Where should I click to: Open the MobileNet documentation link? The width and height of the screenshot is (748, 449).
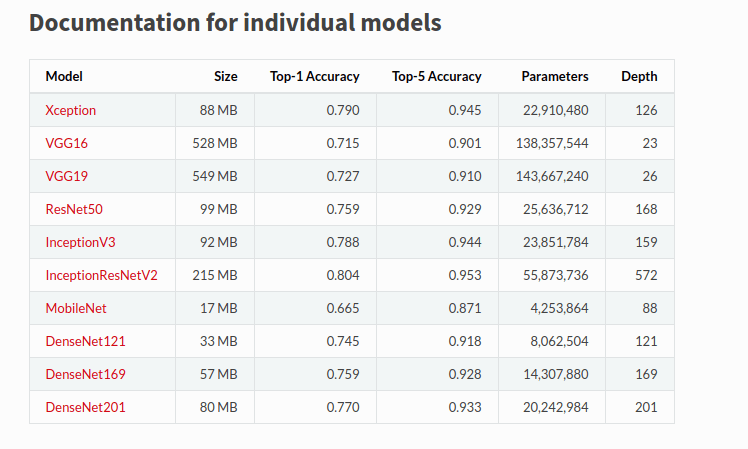click(x=76, y=308)
